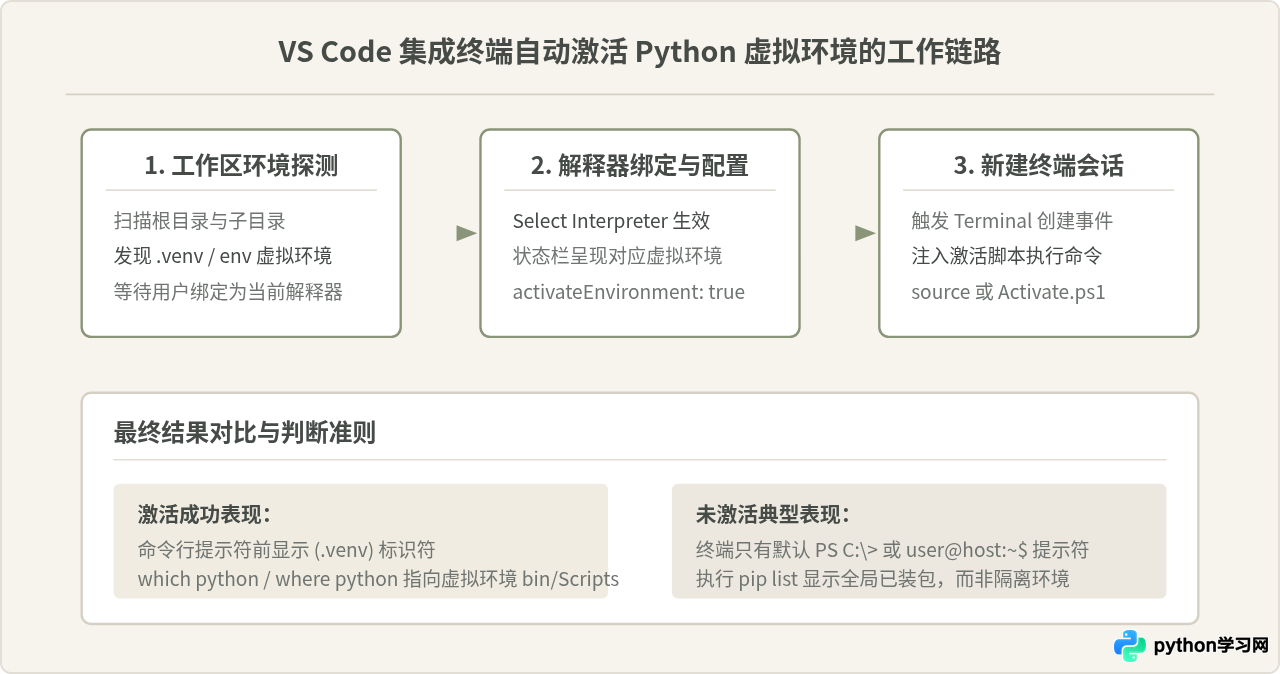Viewport: 1280px width, 674px height.
Task: Click the Python logo icon
Action: [x=1130, y=646]
